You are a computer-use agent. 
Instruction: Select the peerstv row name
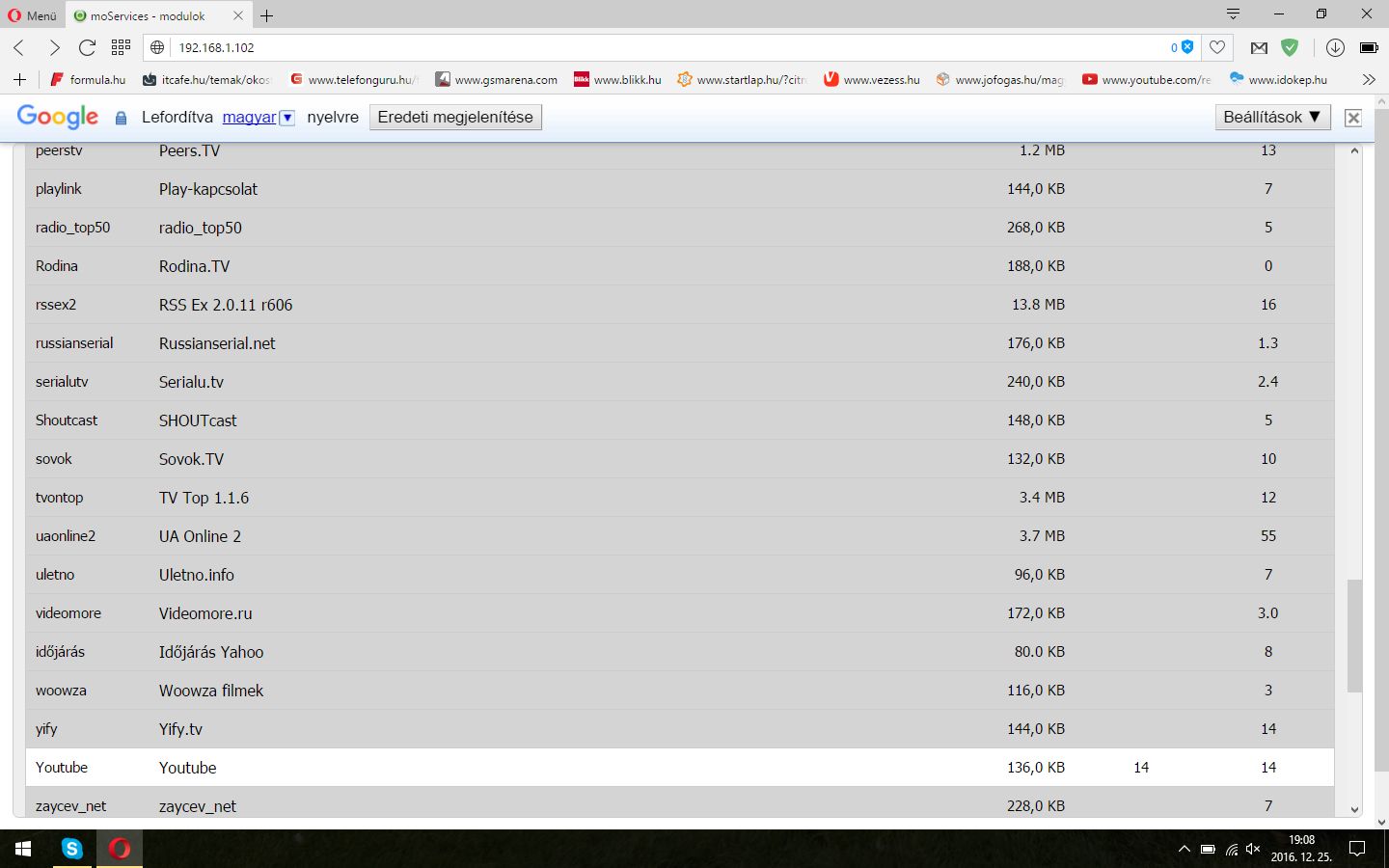click(59, 150)
